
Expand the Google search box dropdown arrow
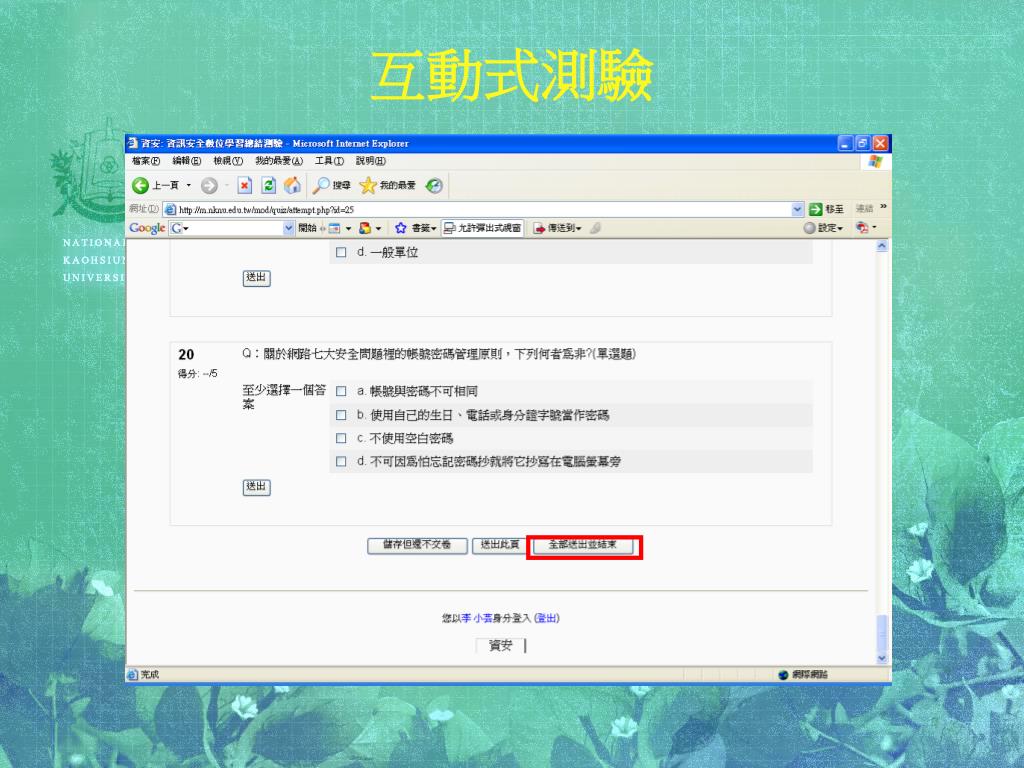288,228
